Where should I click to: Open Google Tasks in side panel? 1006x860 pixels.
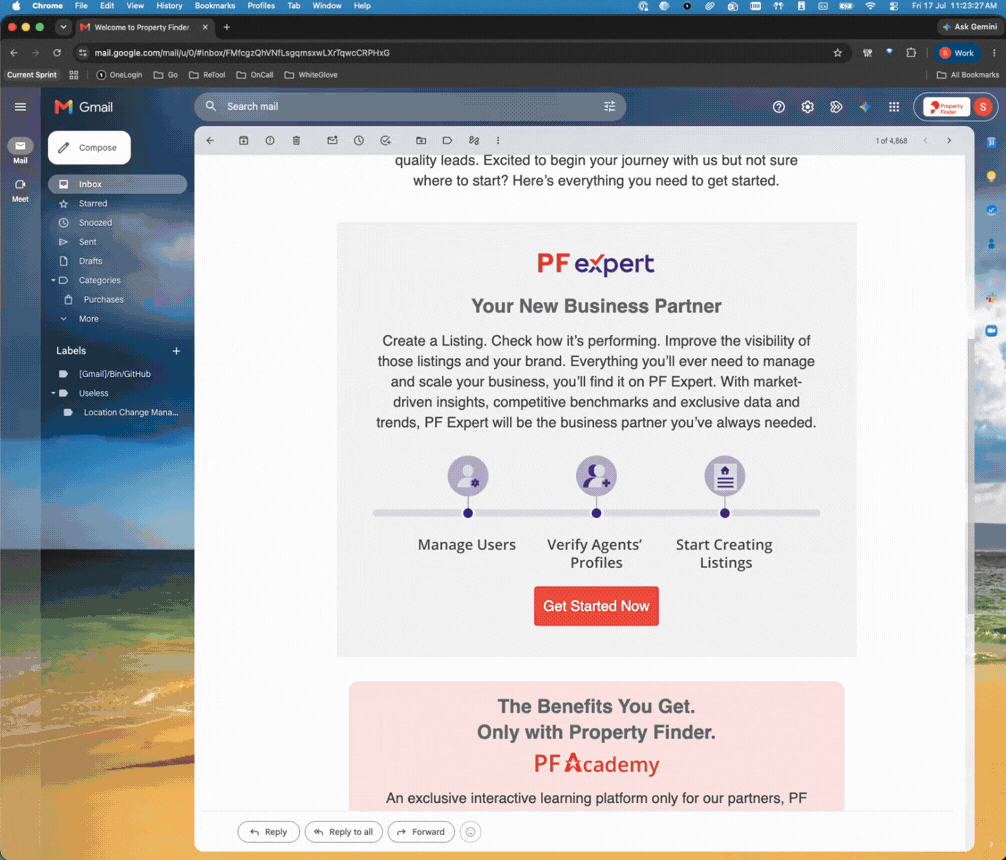[x=991, y=210]
